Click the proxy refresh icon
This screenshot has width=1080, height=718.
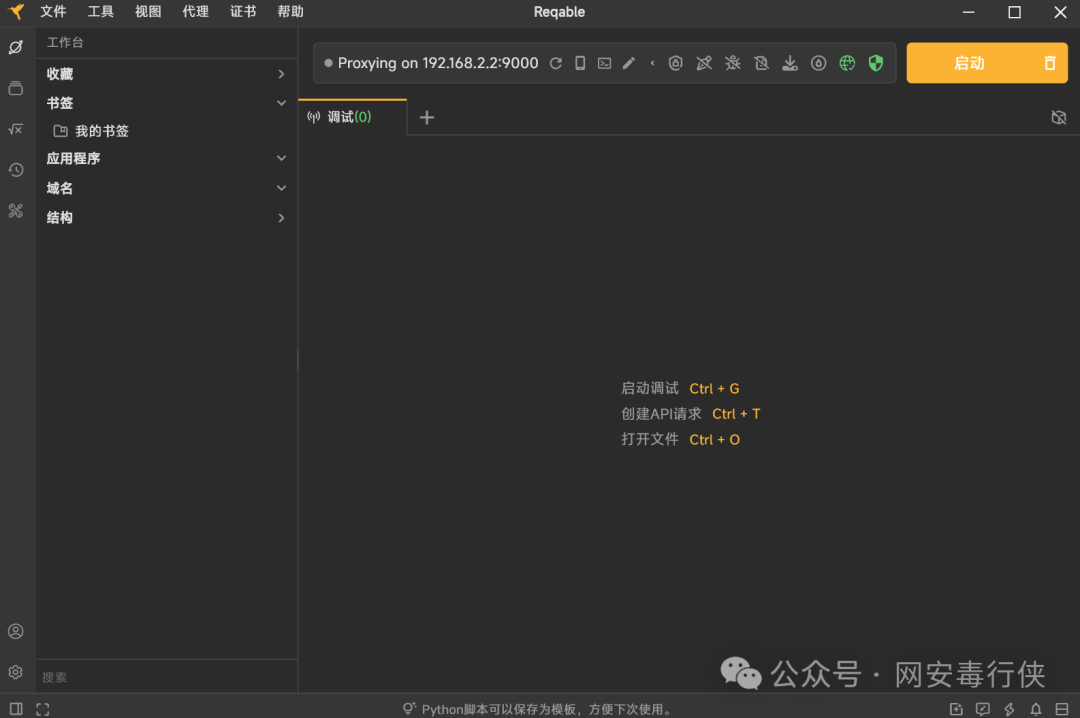pos(556,63)
